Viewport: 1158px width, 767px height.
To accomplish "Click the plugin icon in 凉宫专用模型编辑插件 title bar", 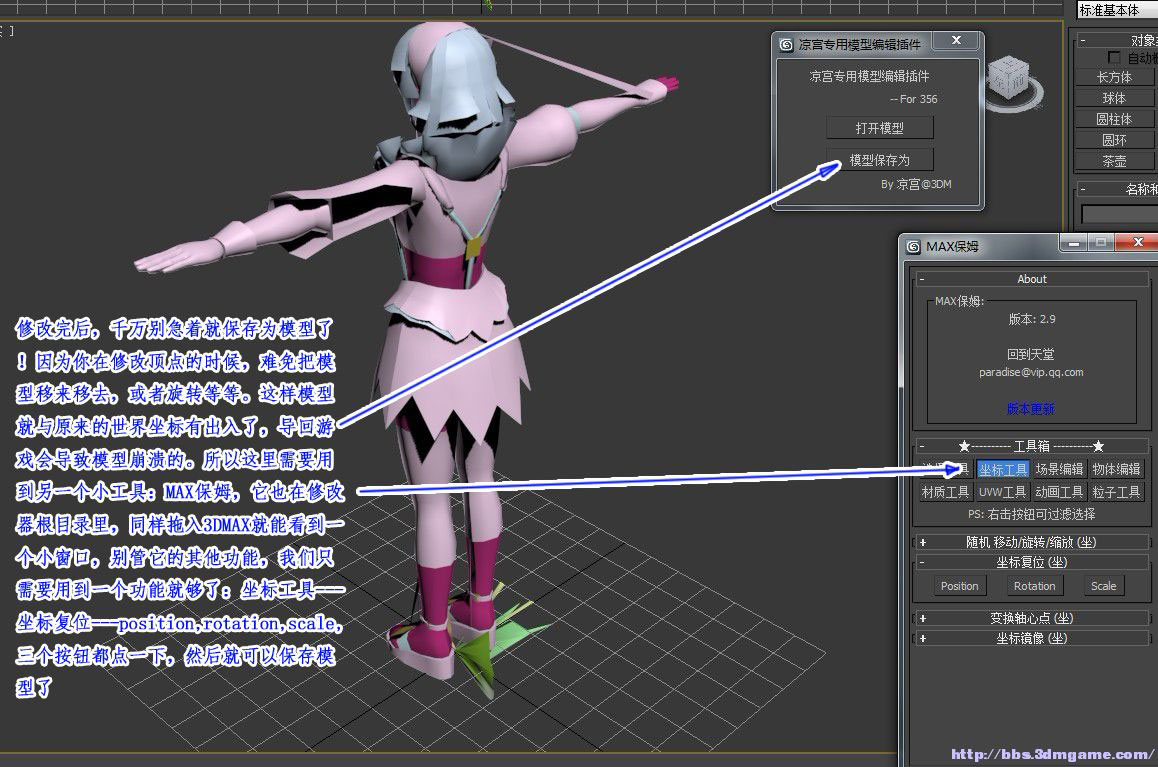I will pyautogui.click(x=785, y=43).
